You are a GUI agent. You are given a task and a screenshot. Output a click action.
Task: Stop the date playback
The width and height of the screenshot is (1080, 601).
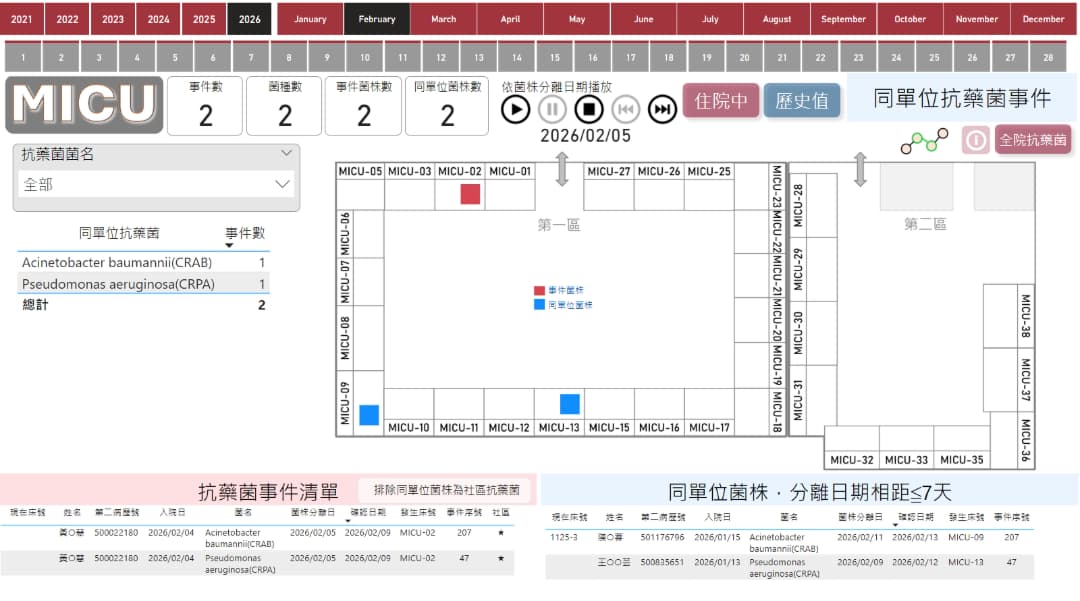click(x=589, y=109)
